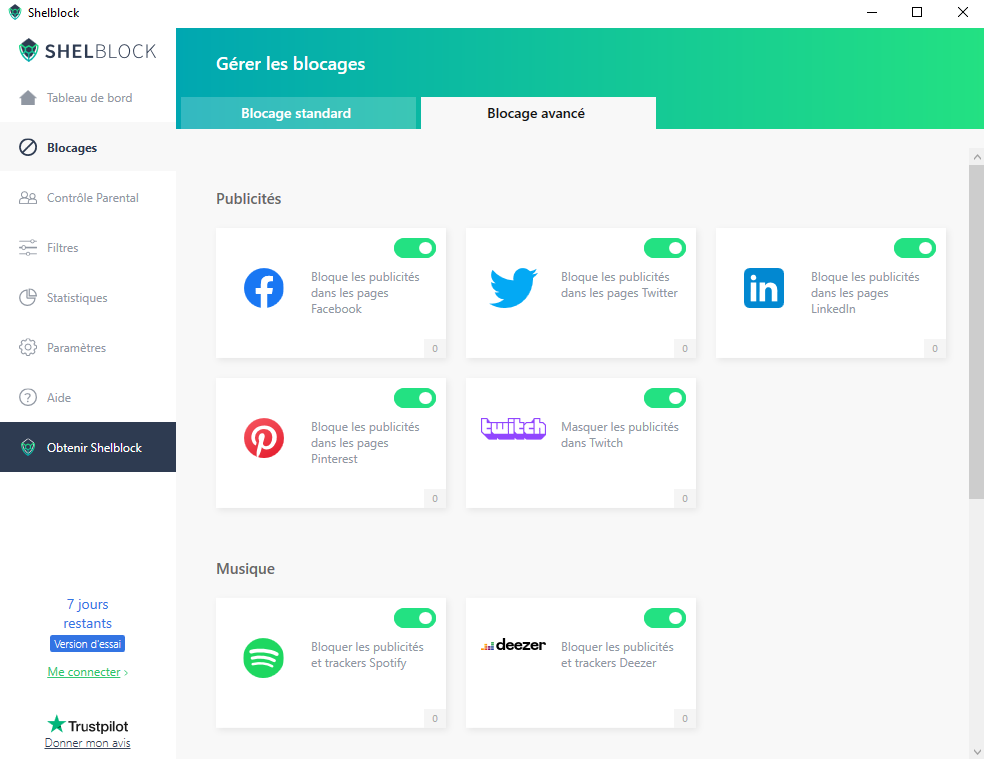Click the Musique section heading
Viewport: 984px width, 759px height.
[245, 569]
